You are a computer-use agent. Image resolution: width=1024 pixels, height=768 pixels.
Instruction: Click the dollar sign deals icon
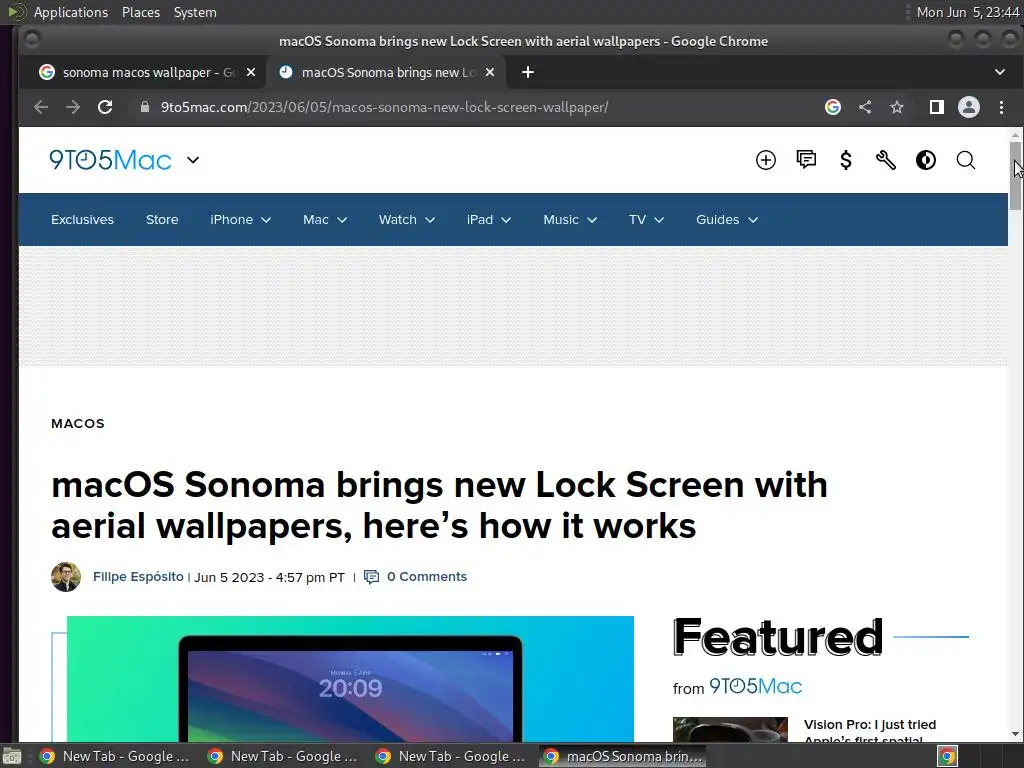coord(846,160)
